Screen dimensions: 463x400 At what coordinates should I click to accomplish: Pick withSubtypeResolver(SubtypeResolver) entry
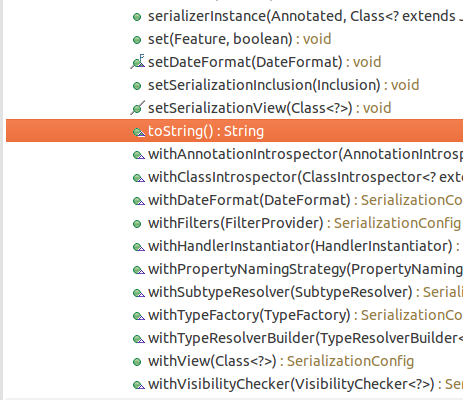pyautogui.click(x=305, y=292)
